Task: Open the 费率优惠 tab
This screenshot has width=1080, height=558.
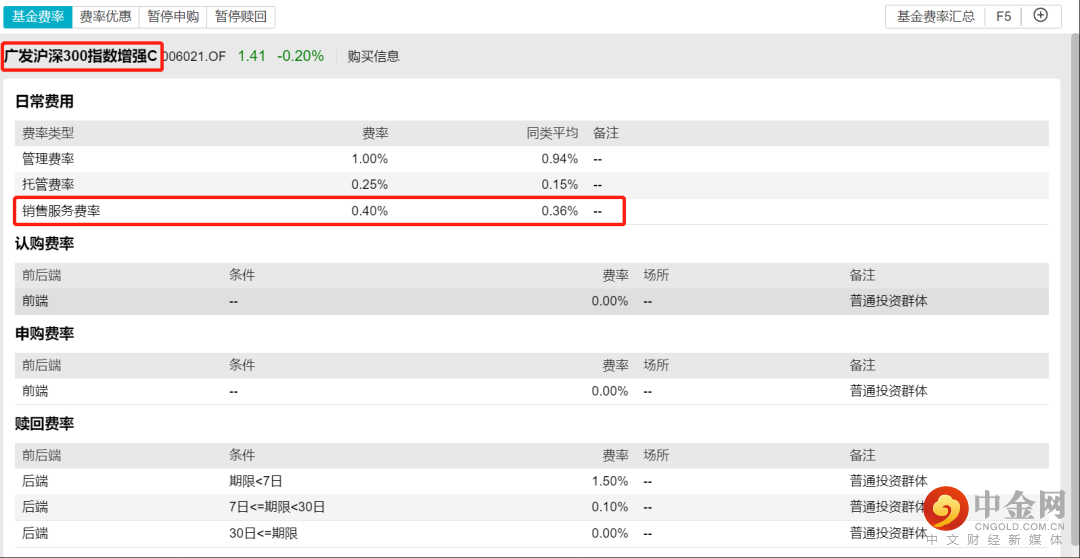Action: coord(105,17)
